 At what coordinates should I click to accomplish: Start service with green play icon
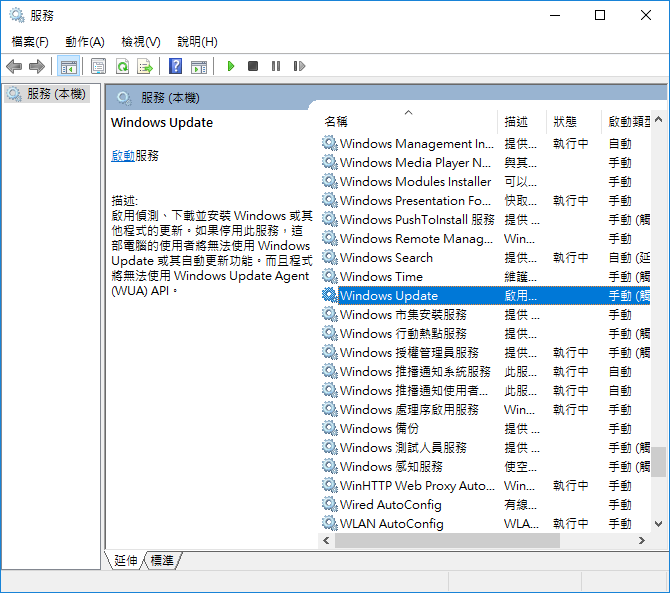click(x=231, y=66)
